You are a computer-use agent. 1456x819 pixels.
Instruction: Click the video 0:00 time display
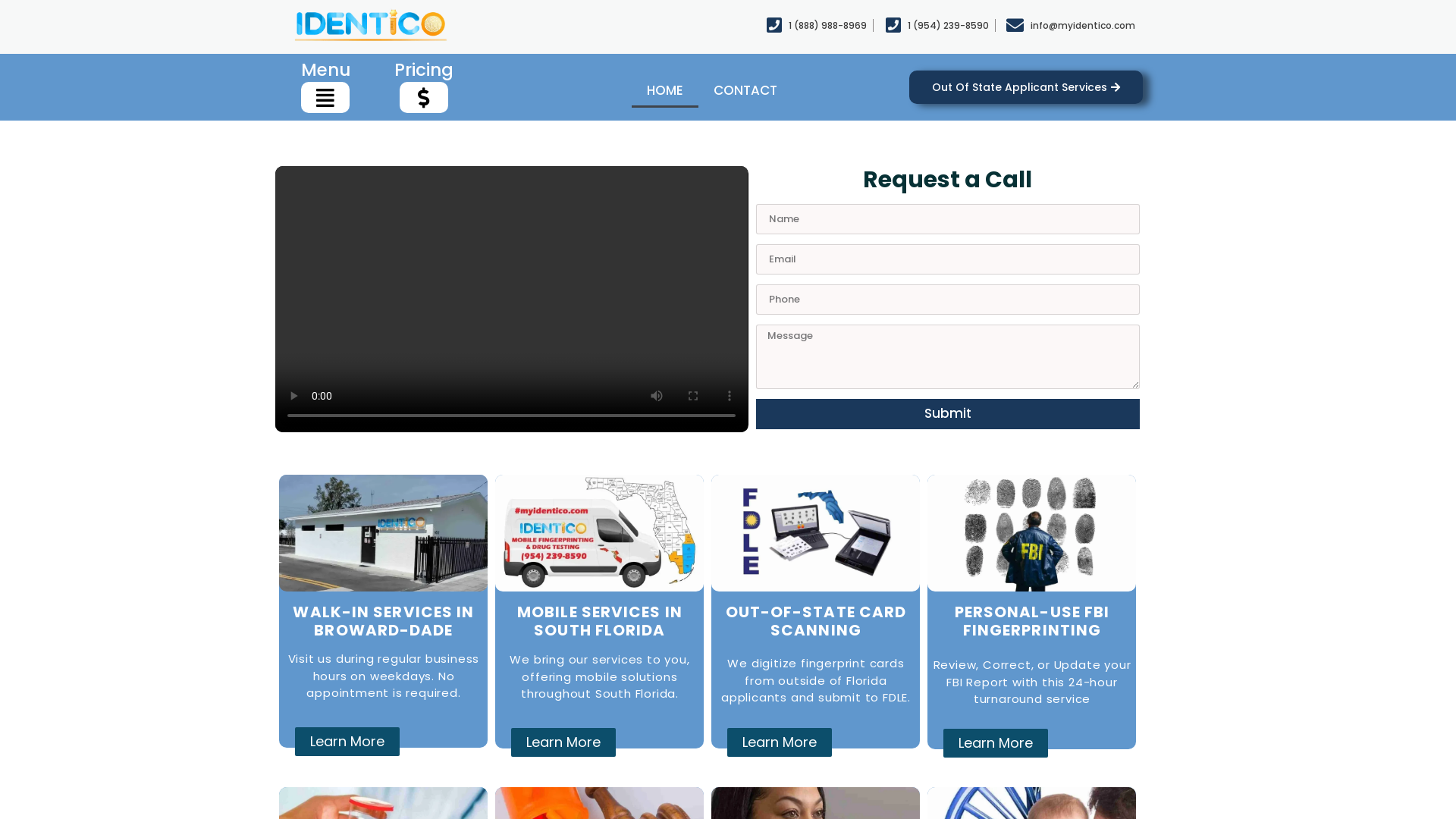[x=322, y=396]
